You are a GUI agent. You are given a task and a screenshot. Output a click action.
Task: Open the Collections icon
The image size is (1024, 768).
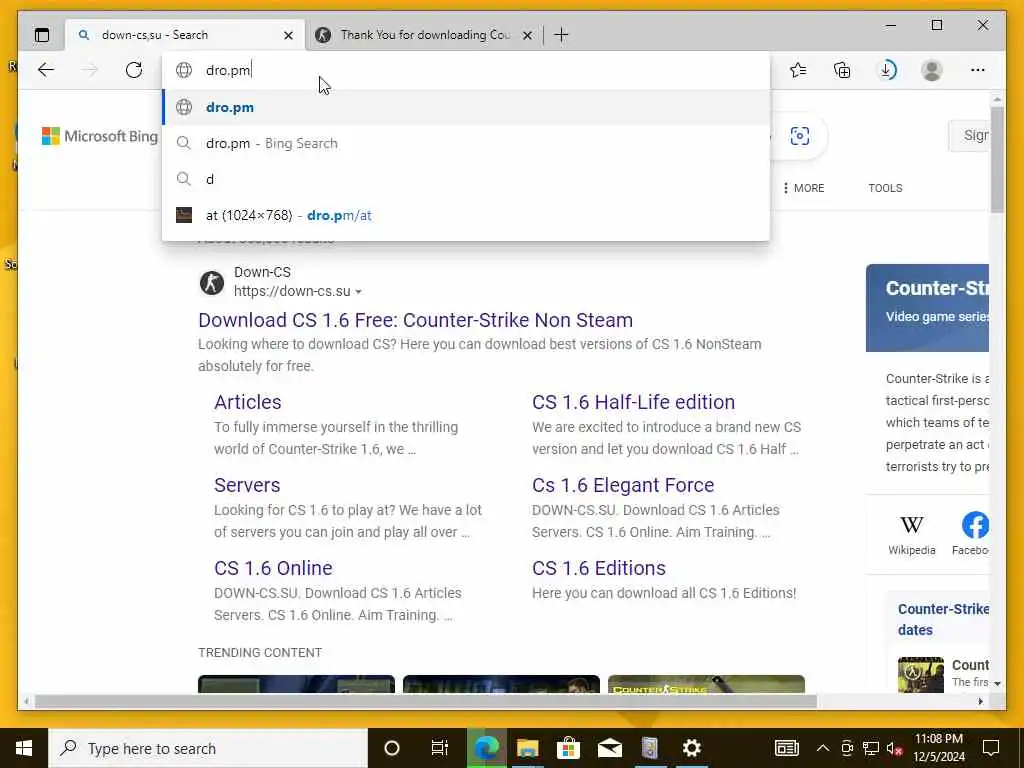coord(842,70)
